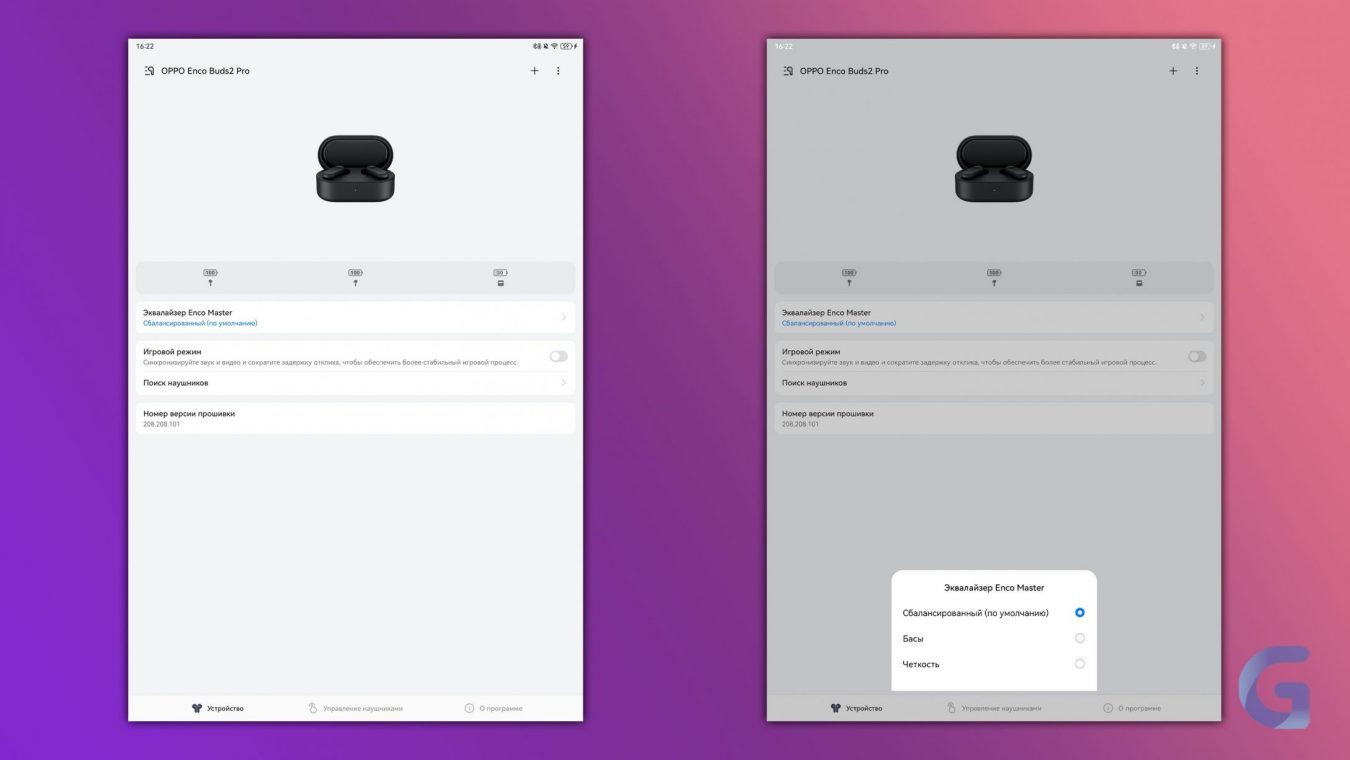Tap right earbud battery indicator in right screen
1350x760 pixels.
994,277
